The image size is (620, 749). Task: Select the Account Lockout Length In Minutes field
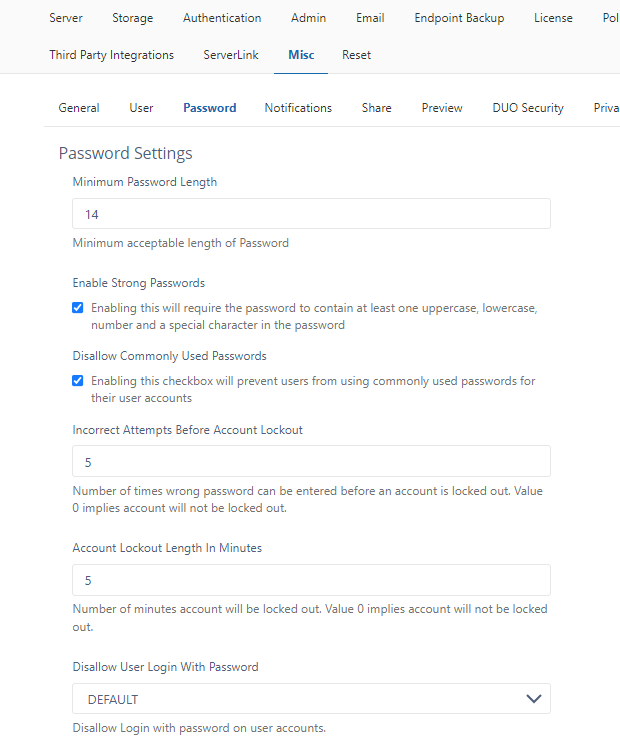pos(311,580)
